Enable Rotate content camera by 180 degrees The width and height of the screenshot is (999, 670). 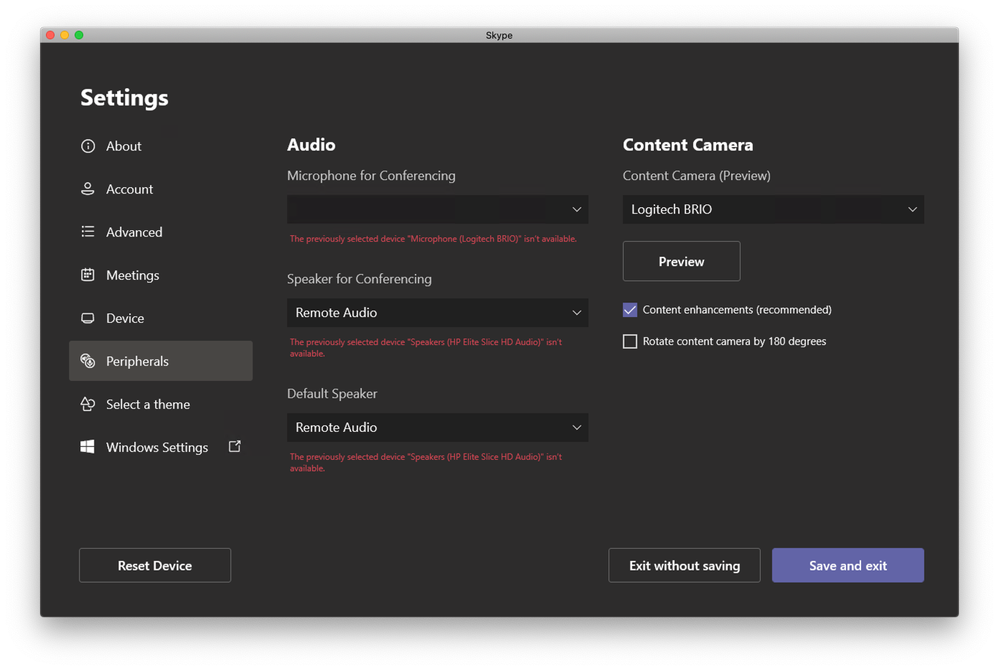[630, 341]
